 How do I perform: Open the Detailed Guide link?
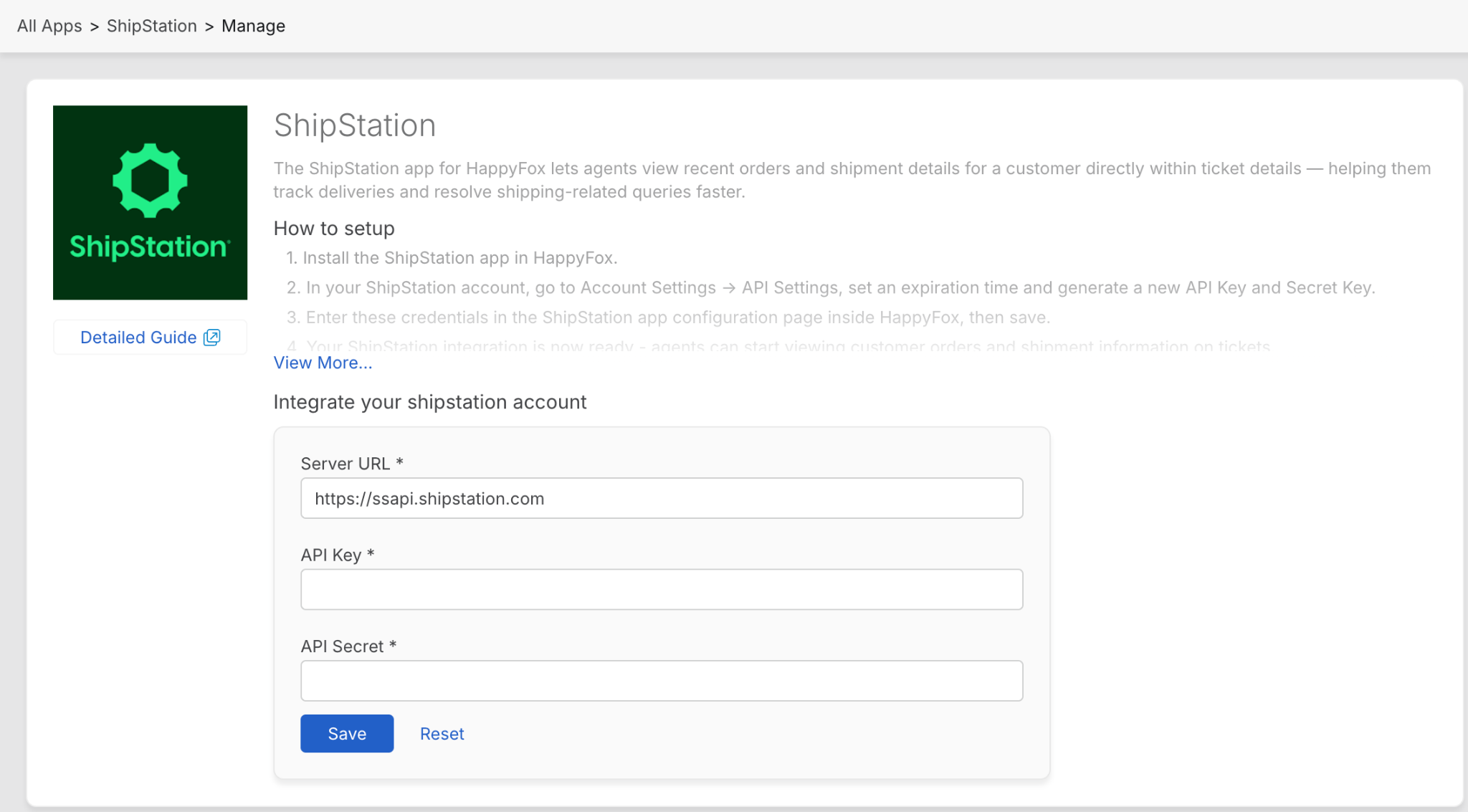pyautogui.click(x=138, y=338)
